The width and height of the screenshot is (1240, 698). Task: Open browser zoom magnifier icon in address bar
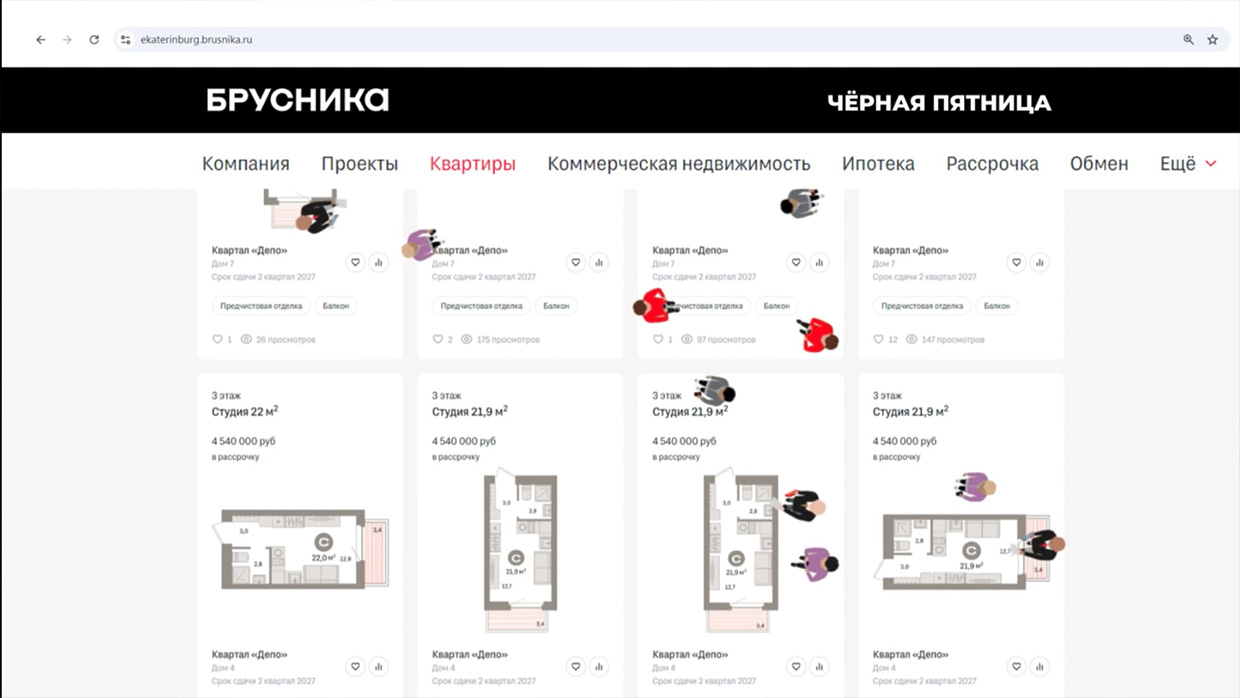coord(1188,40)
